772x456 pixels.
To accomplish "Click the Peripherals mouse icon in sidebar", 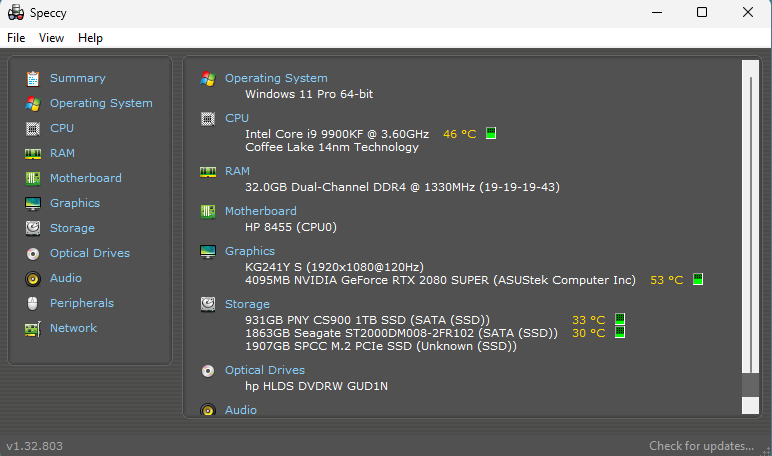I will coord(33,303).
